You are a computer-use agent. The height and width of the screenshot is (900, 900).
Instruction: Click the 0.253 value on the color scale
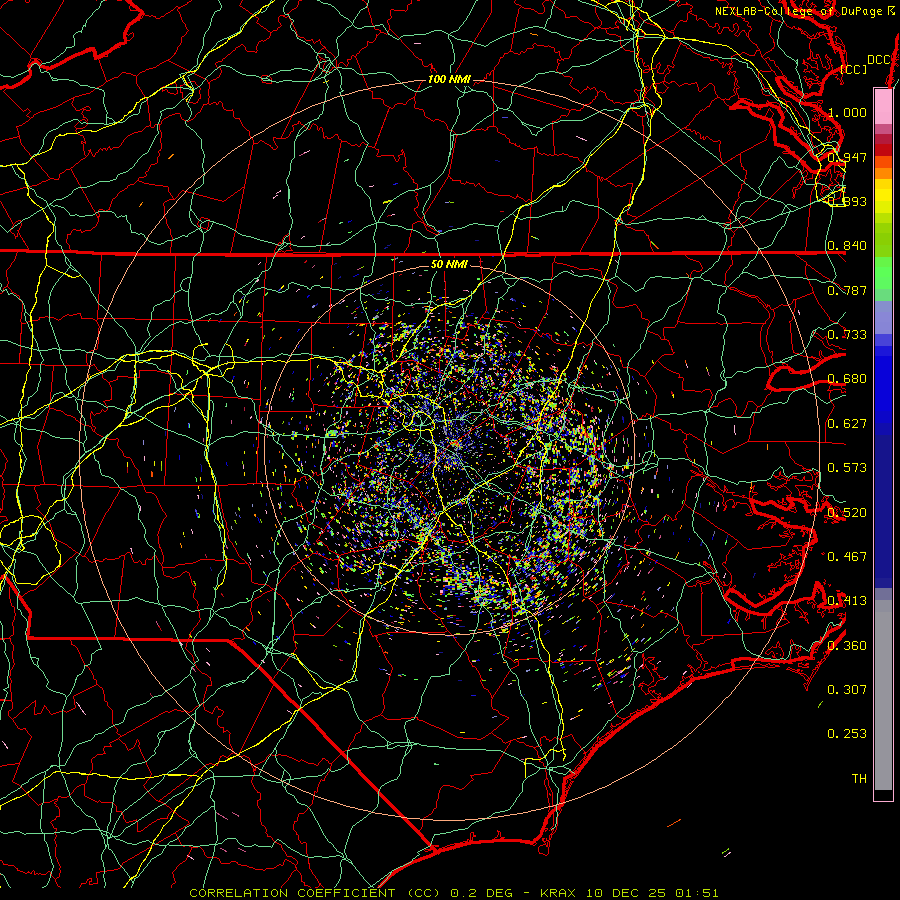[x=847, y=734]
